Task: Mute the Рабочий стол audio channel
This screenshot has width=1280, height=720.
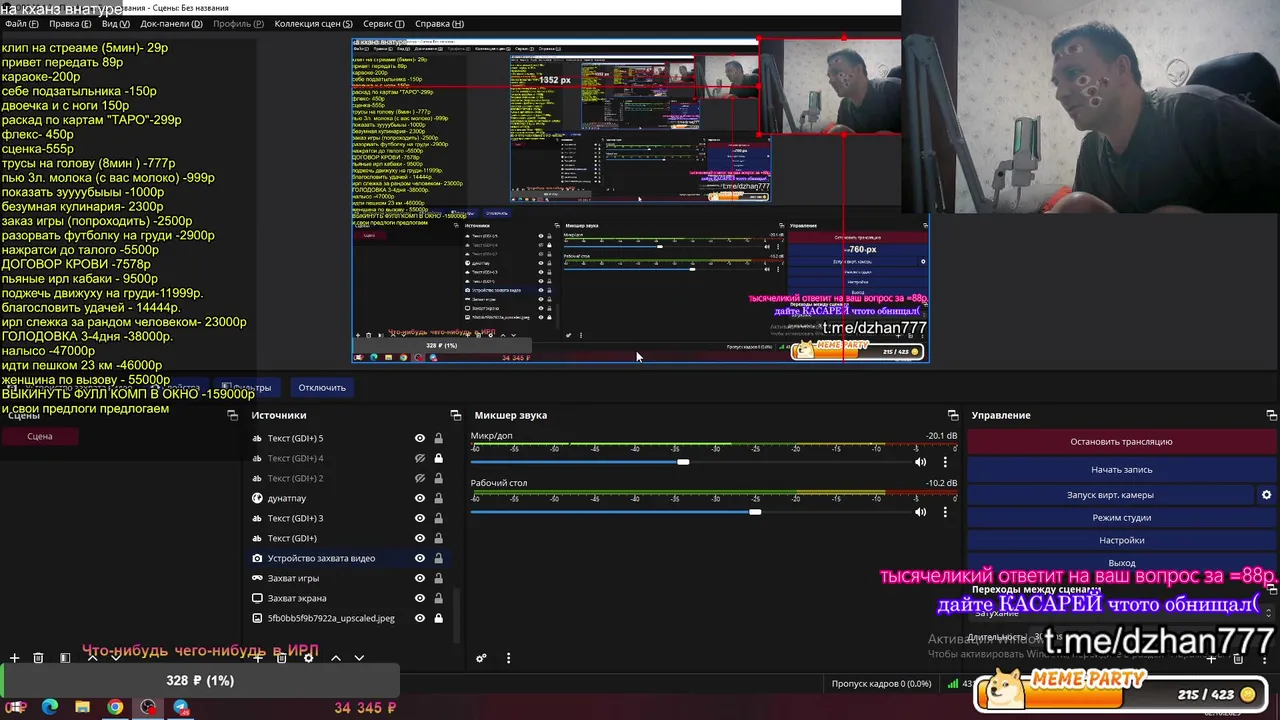Action: pyautogui.click(x=920, y=512)
